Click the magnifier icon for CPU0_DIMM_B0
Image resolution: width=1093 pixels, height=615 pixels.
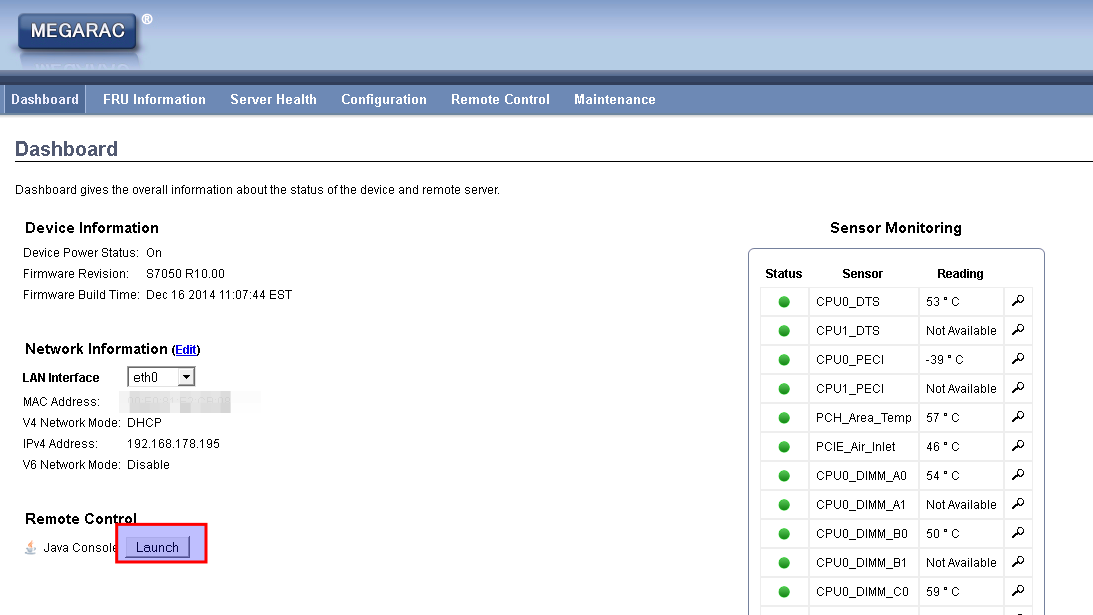click(1019, 533)
